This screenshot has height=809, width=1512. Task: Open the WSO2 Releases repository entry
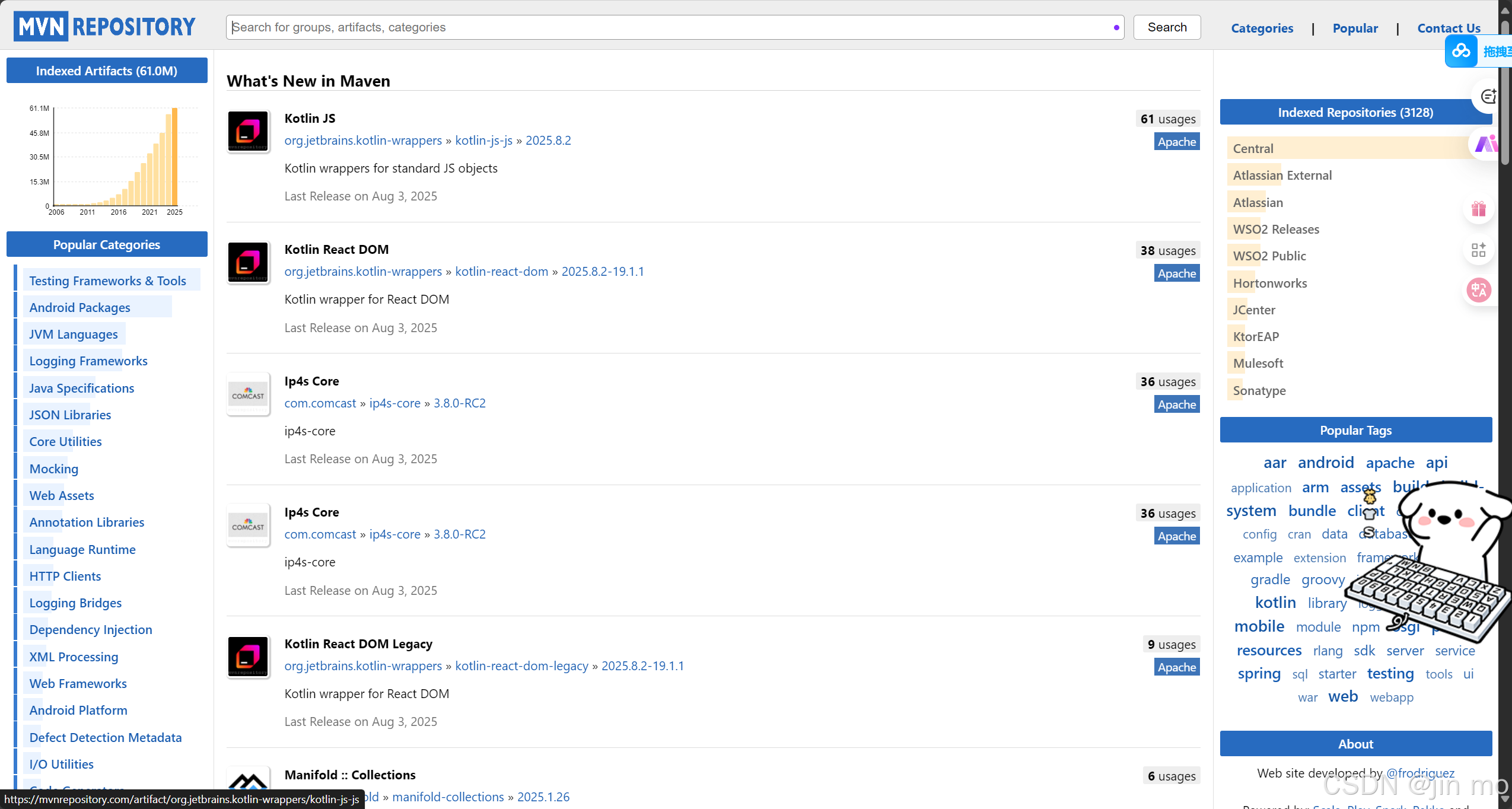pos(1276,229)
